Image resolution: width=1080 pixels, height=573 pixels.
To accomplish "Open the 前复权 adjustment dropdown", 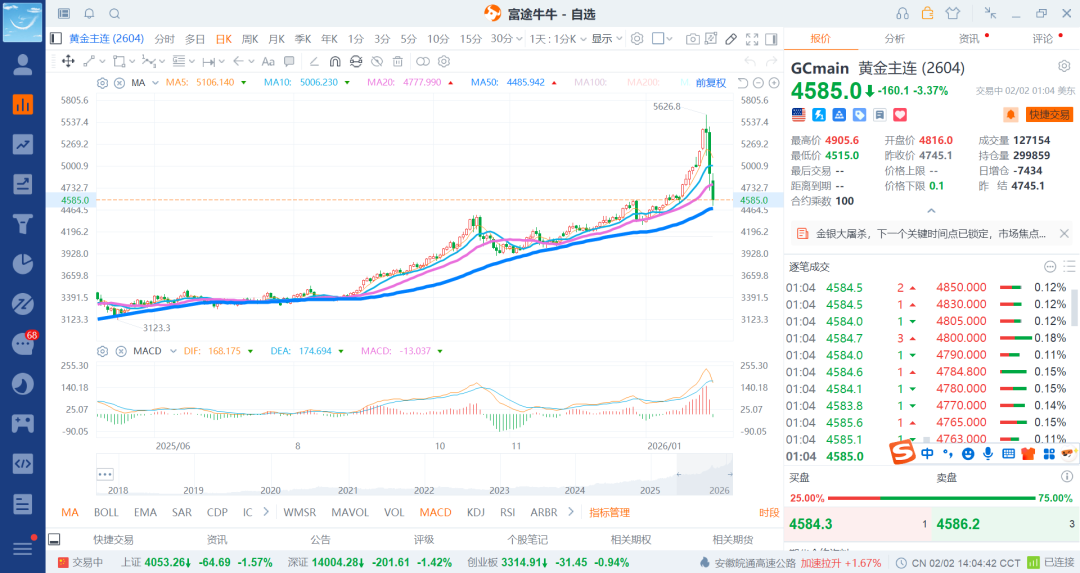I will (x=710, y=83).
